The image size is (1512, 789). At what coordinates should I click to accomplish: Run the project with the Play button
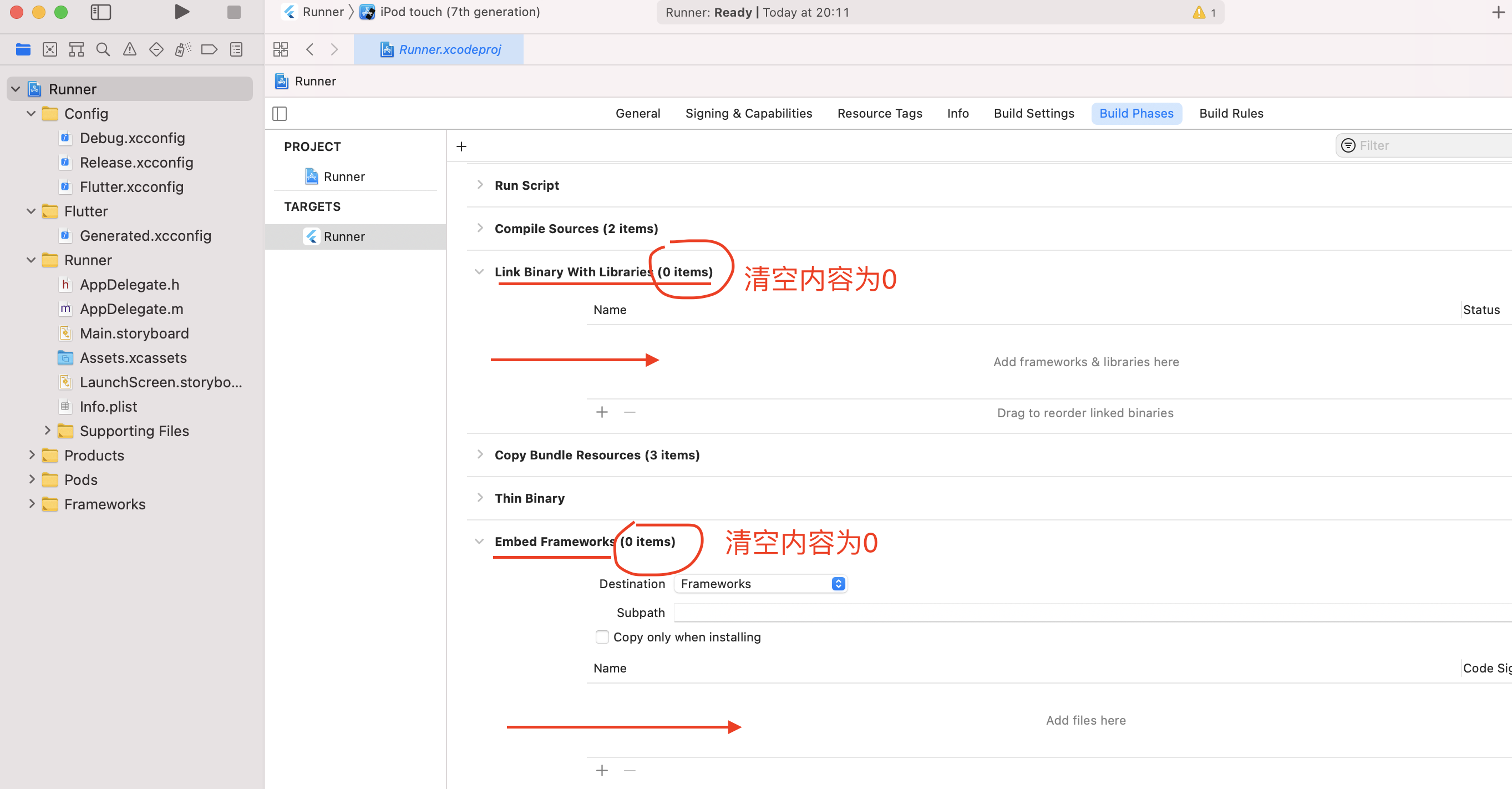182,12
